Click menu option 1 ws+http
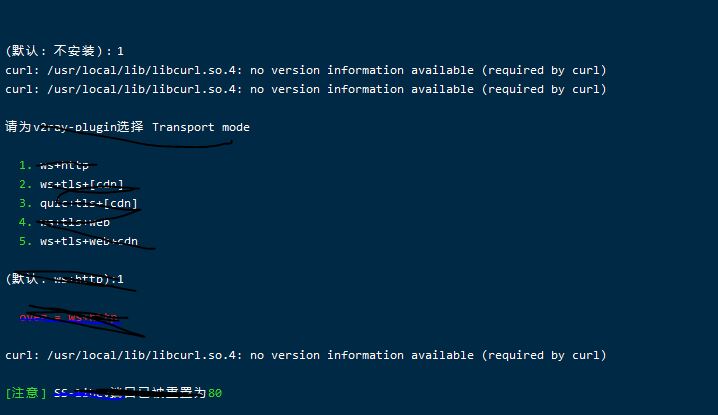The image size is (718, 415). [x=65, y=165]
